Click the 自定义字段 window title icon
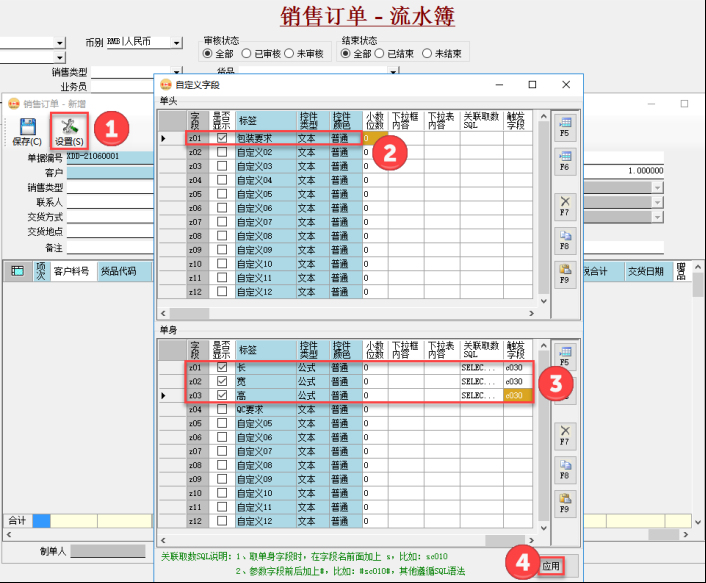The height and width of the screenshot is (583, 706). click(166, 85)
